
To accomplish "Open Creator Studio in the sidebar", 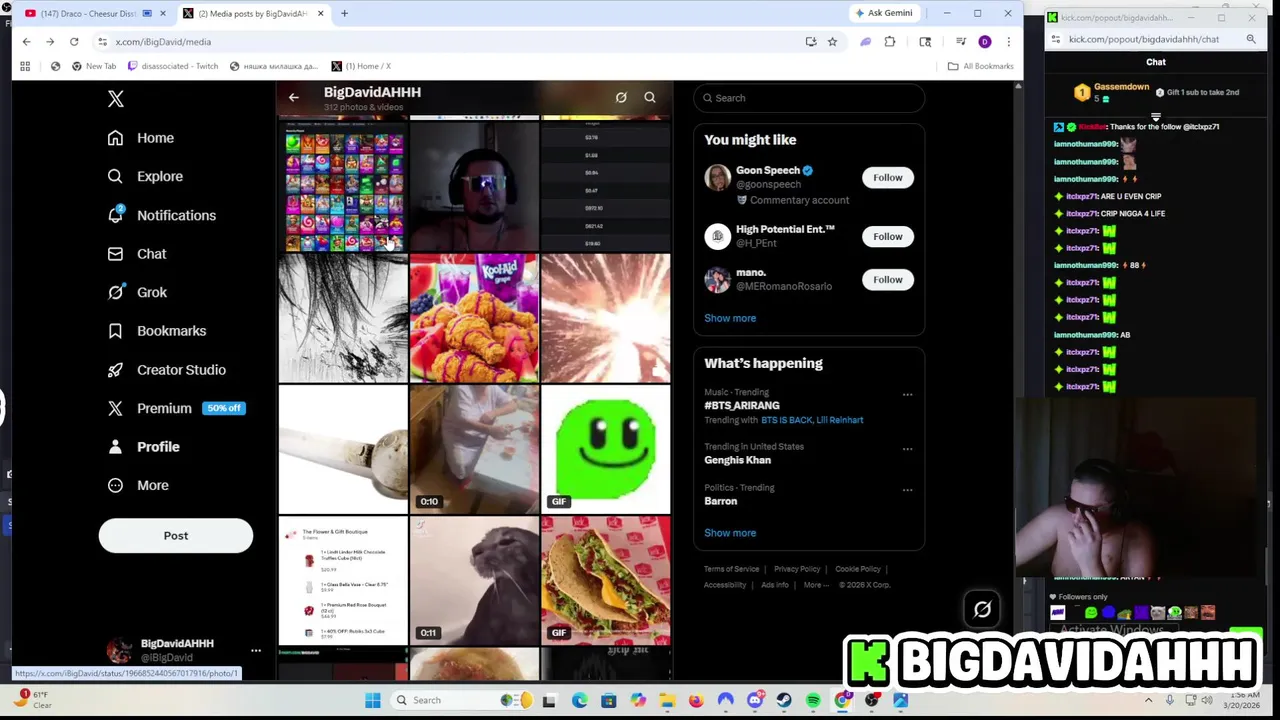I will pyautogui.click(x=167, y=370).
